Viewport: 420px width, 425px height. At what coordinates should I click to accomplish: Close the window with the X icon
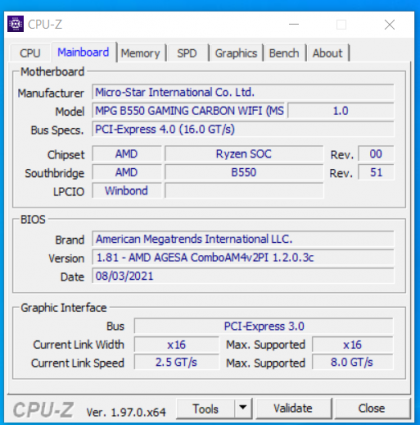click(x=389, y=25)
